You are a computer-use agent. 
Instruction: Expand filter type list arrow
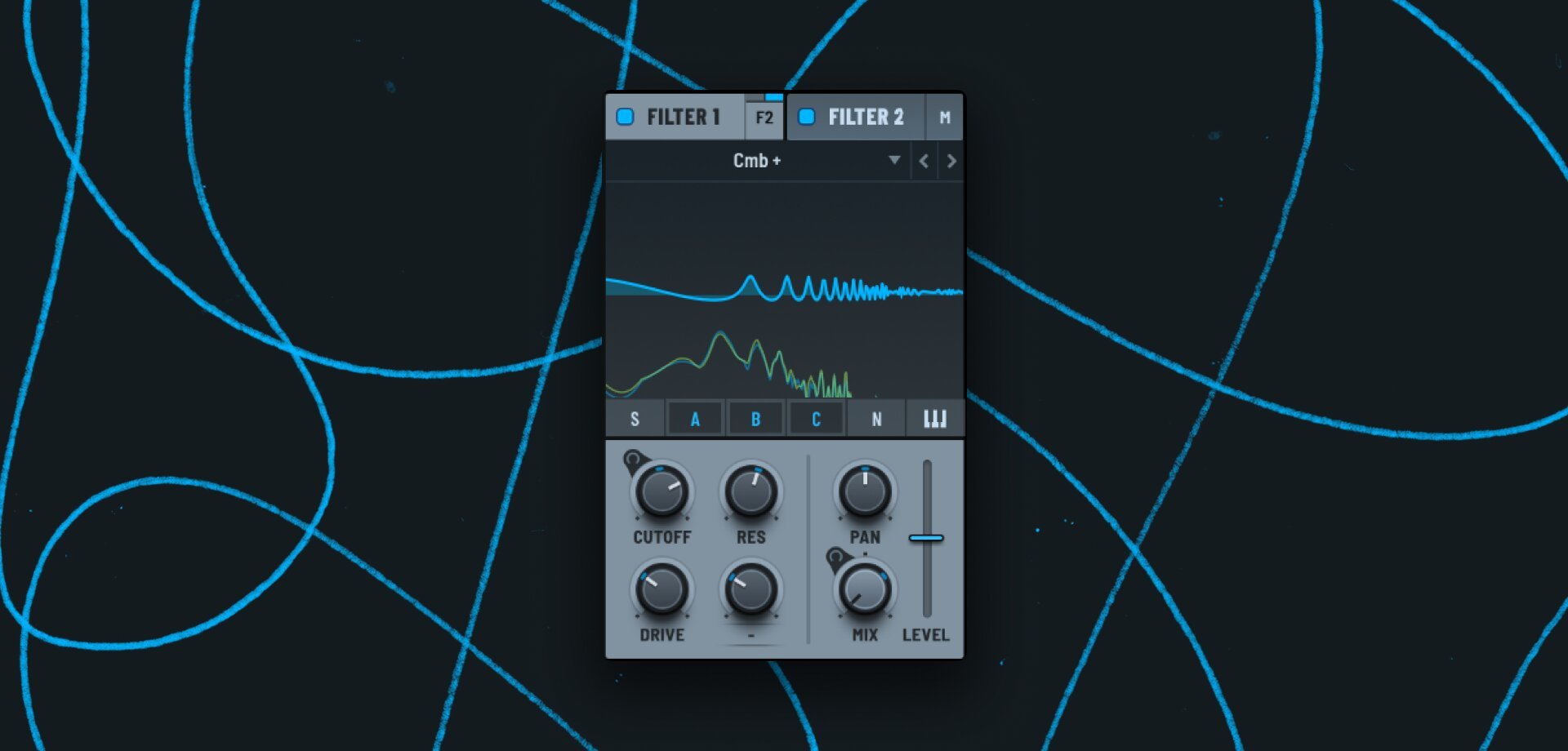[x=894, y=160]
